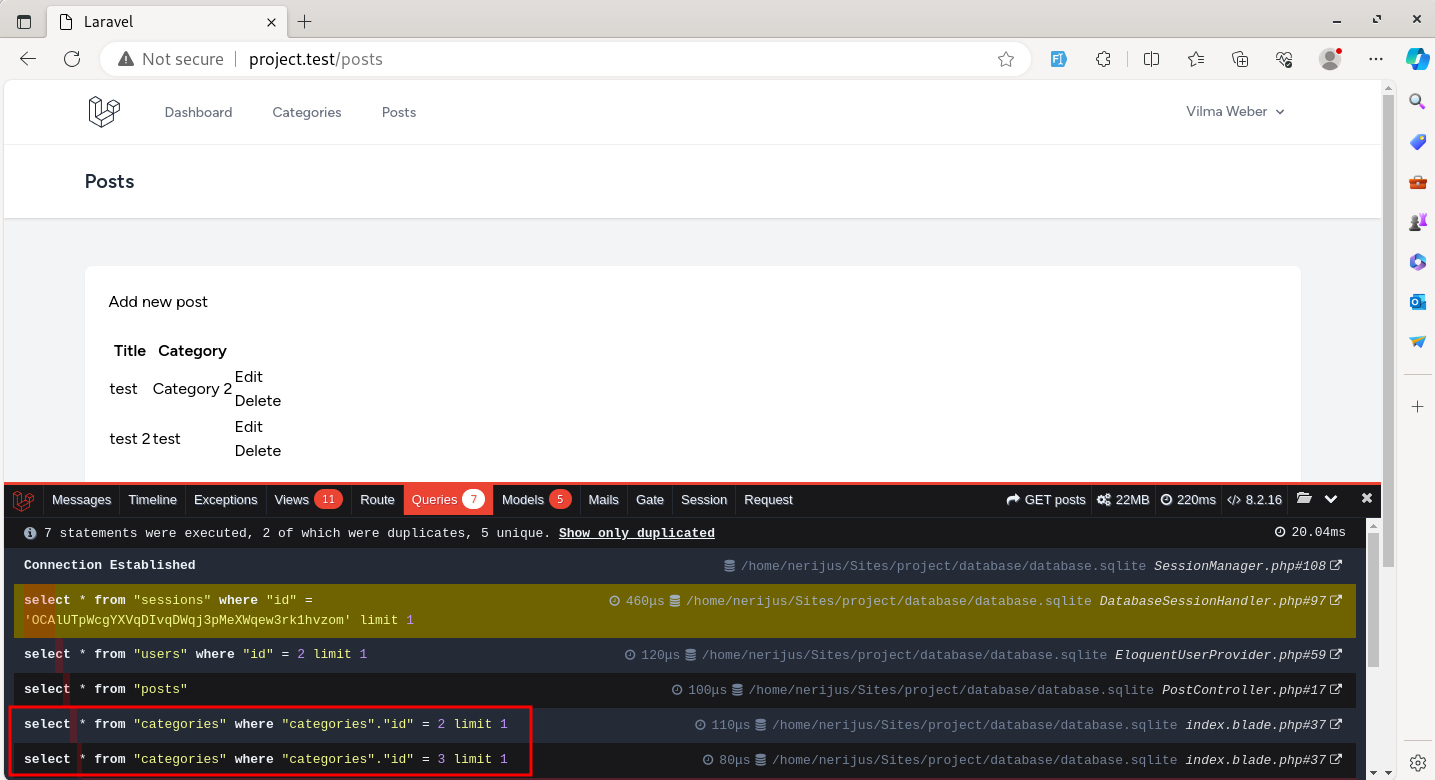
Task: Click the GET posts request indicator
Action: point(1046,499)
